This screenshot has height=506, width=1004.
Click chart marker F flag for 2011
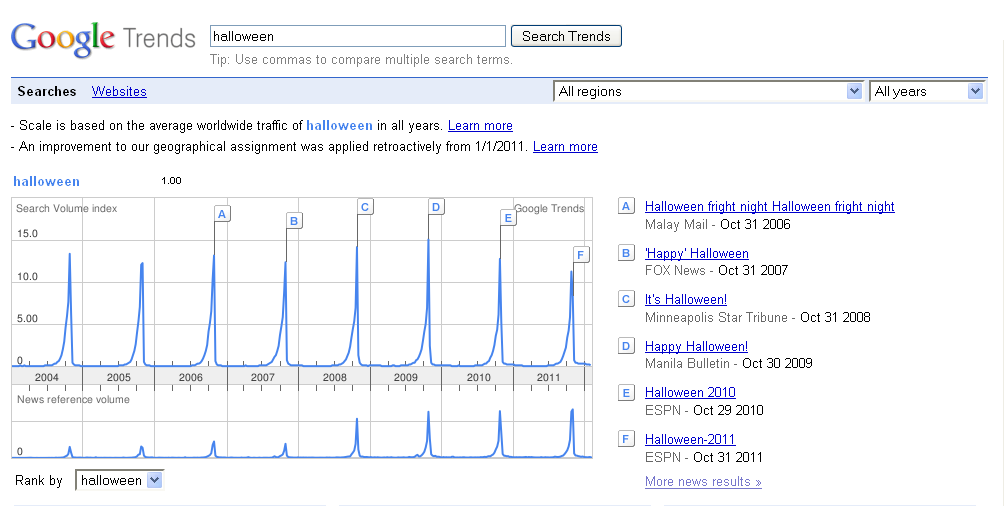coord(581,255)
